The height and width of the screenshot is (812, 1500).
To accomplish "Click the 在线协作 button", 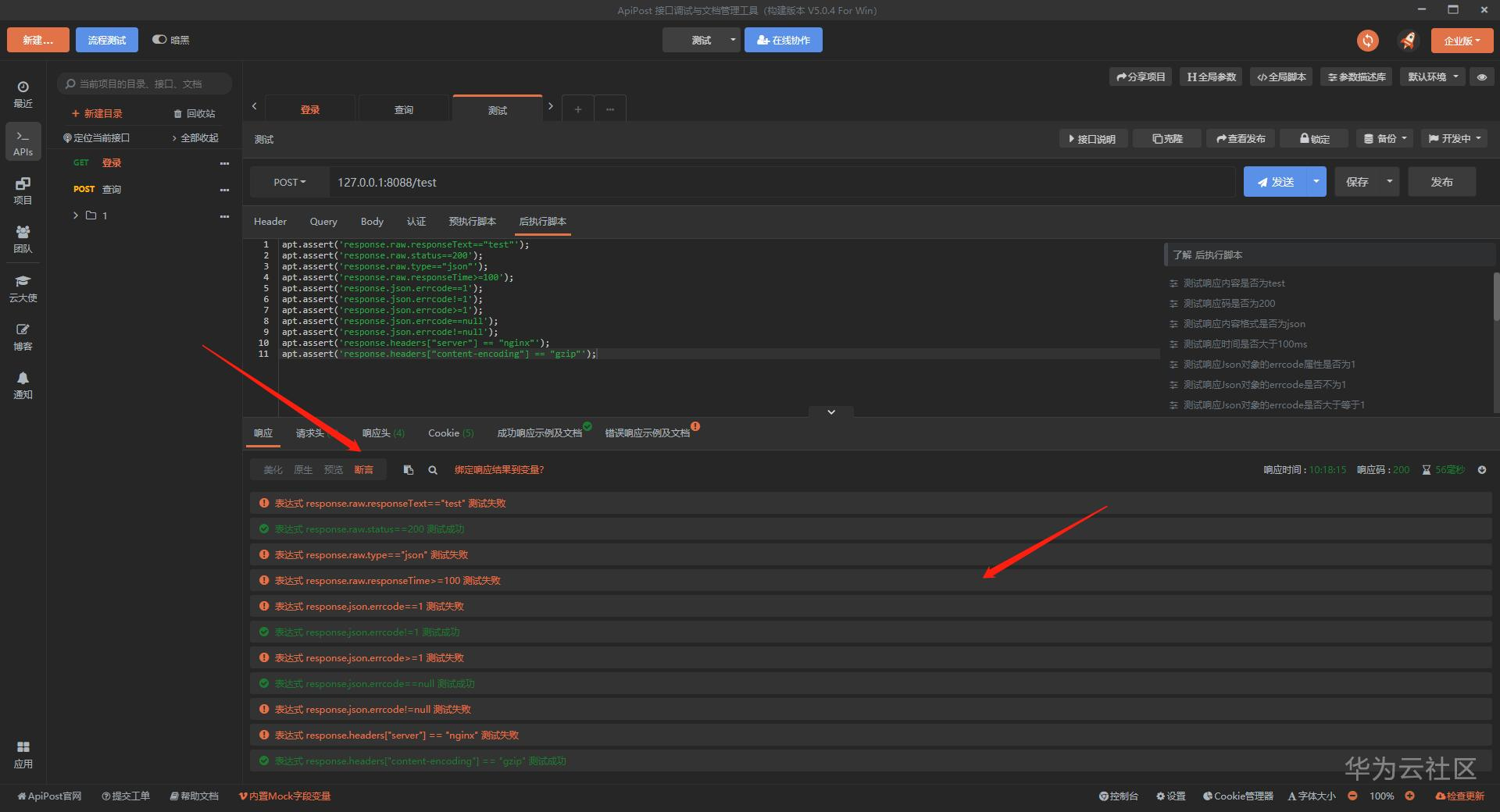I will [x=784, y=41].
